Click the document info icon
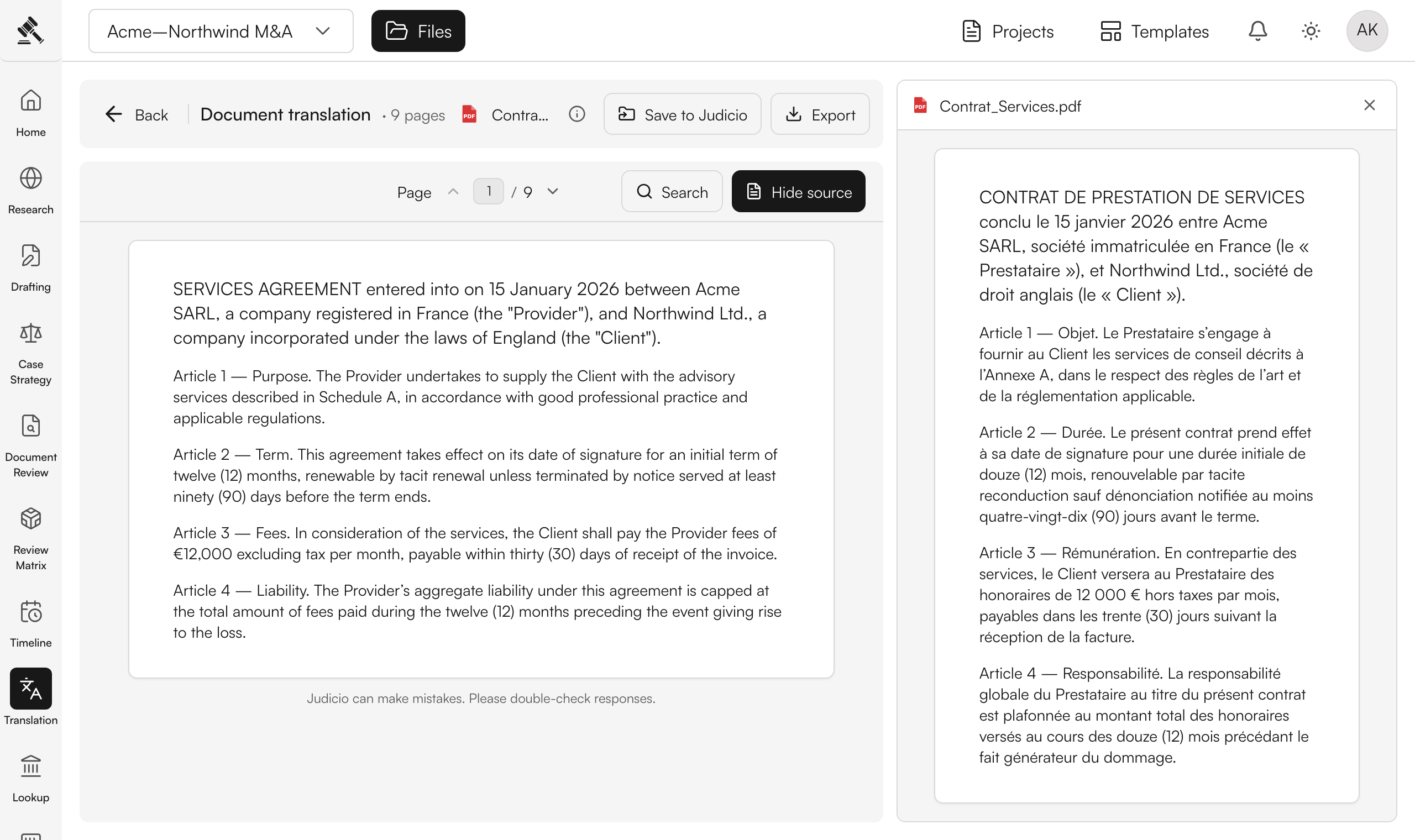The width and height of the screenshot is (1415, 840). 577,114
